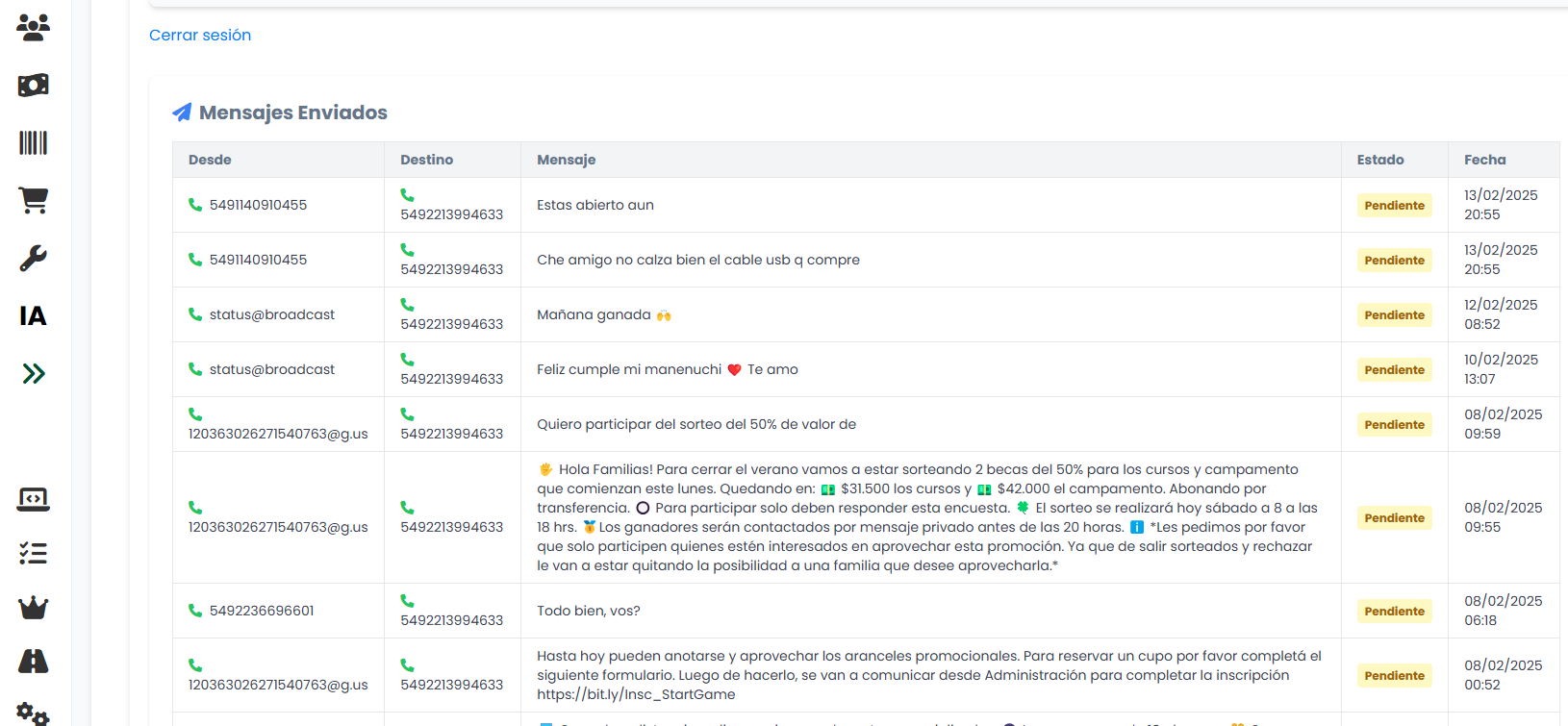Click the laptop code sidebar icon

33,499
